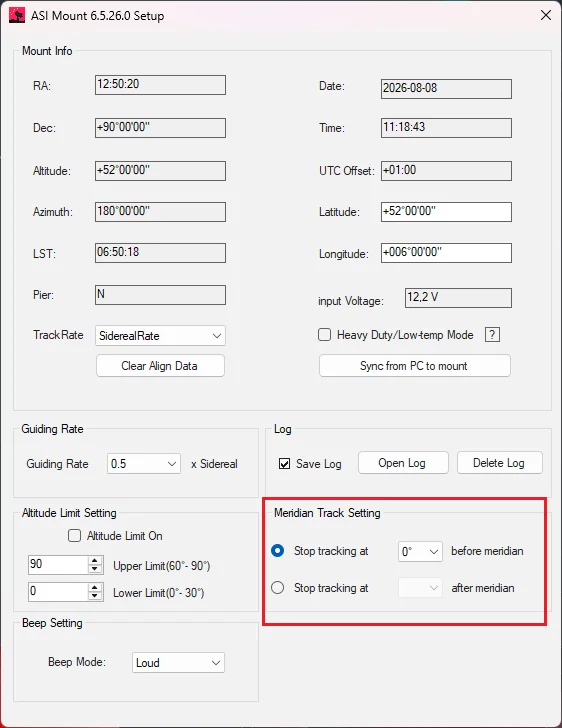Open the TrackRate SiderealRate dropdown
The width and height of the screenshot is (562, 728).
160,336
